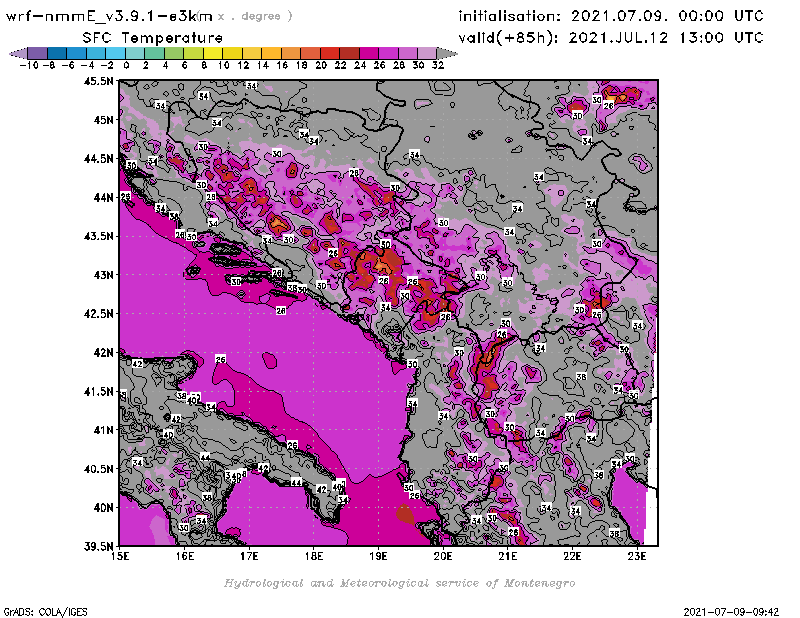The width and height of the screenshot is (800, 618).
Task: Click the 19E longitude axis label
Action: (x=379, y=556)
